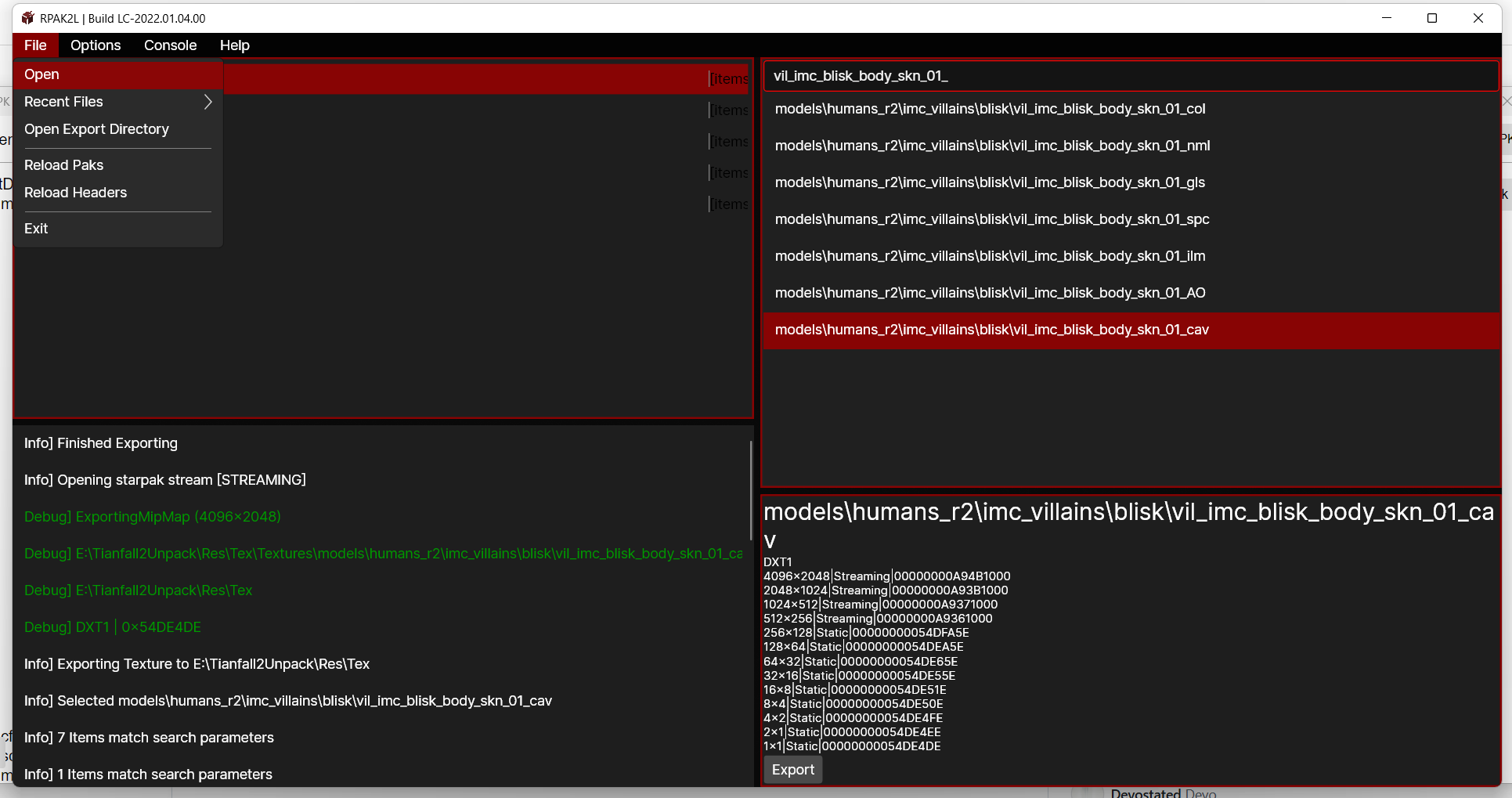Select Open from the File menu
The image size is (1512, 798).
42,74
